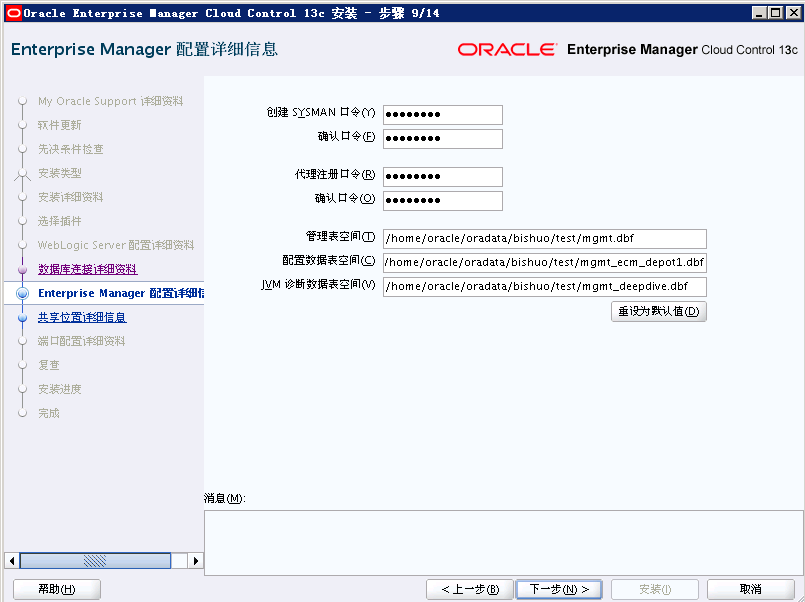Focus the 创建 SYSMAN 口令 password field

pyautogui.click(x=443, y=114)
